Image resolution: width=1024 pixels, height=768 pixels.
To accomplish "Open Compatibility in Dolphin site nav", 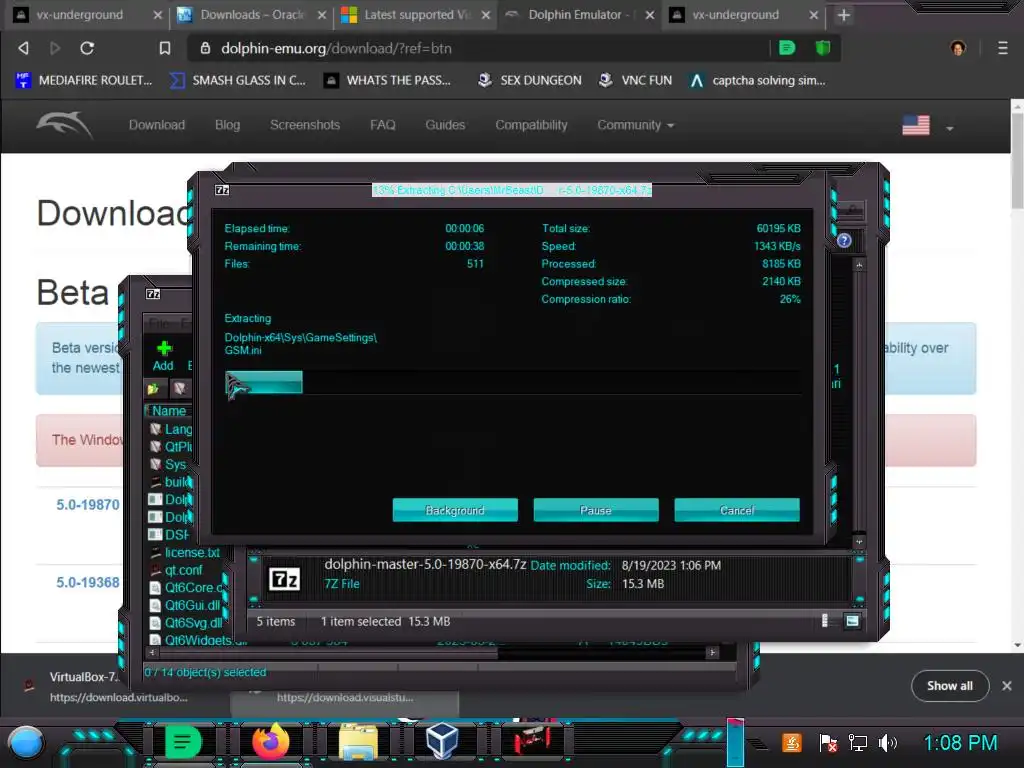I will [x=531, y=125].
